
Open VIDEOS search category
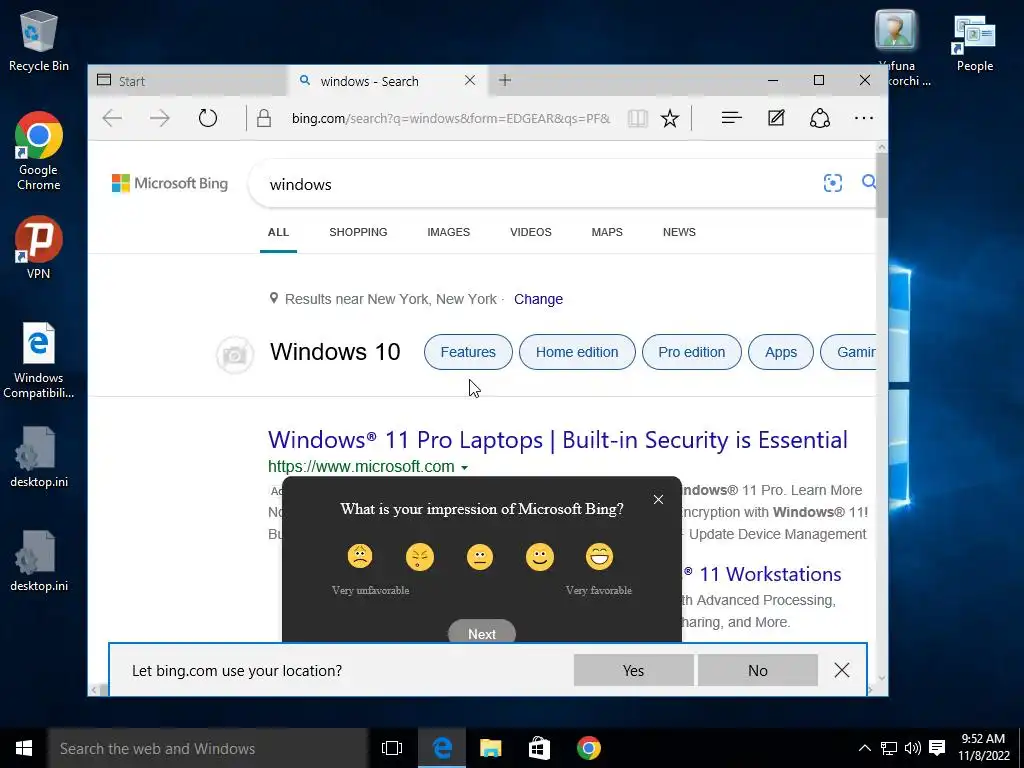[x=531, y=232]
